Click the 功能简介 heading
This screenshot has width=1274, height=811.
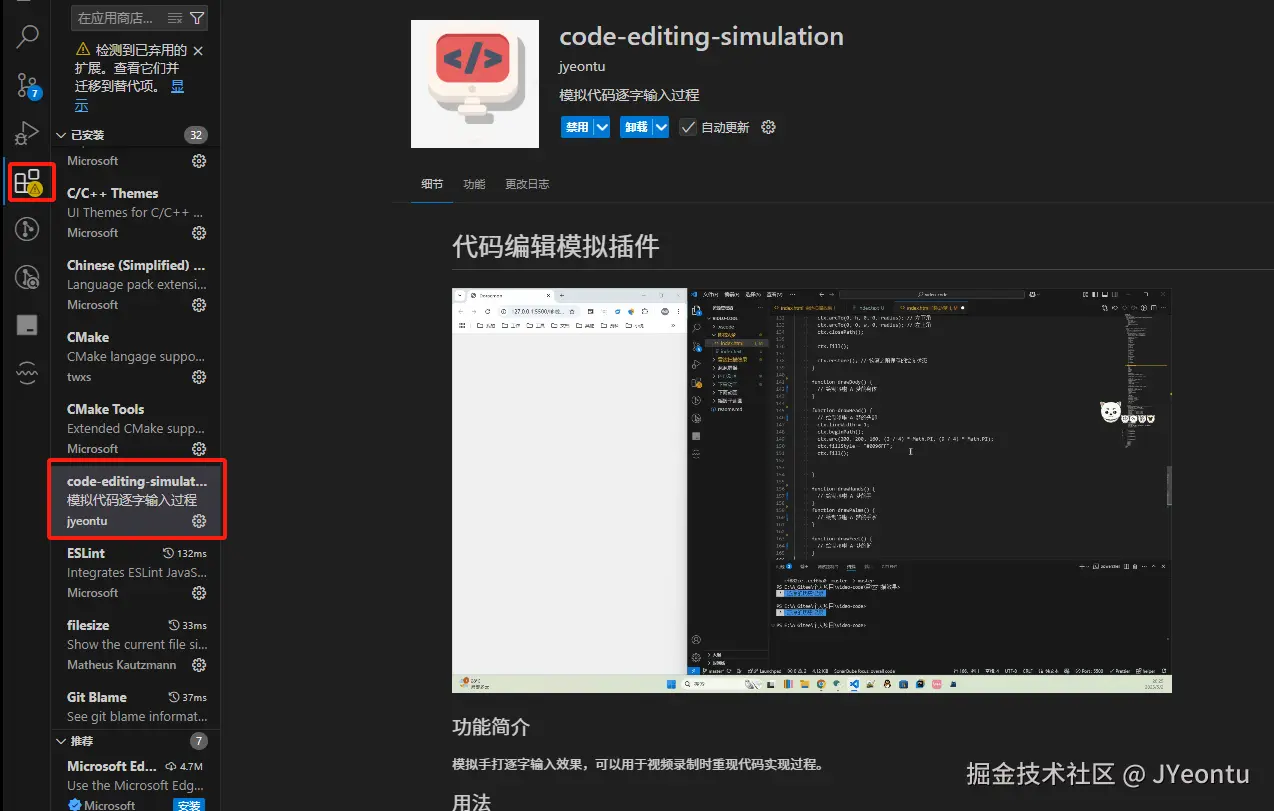pyautogui.click(x=491, y=727)
